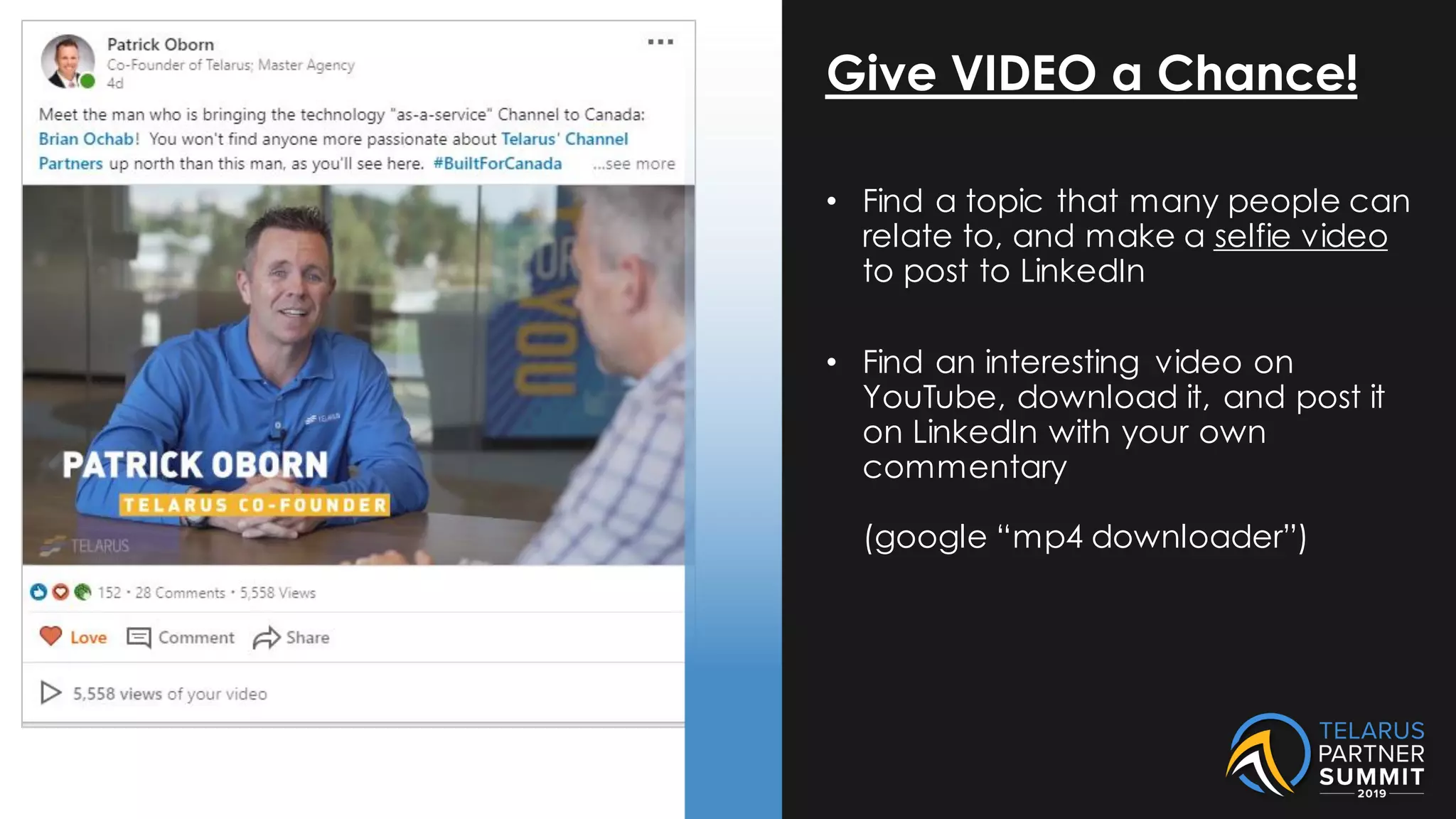Click the Comment speech-bubble icon
The width and height of the screenshot is (1456, 819).
click(139, 638)
